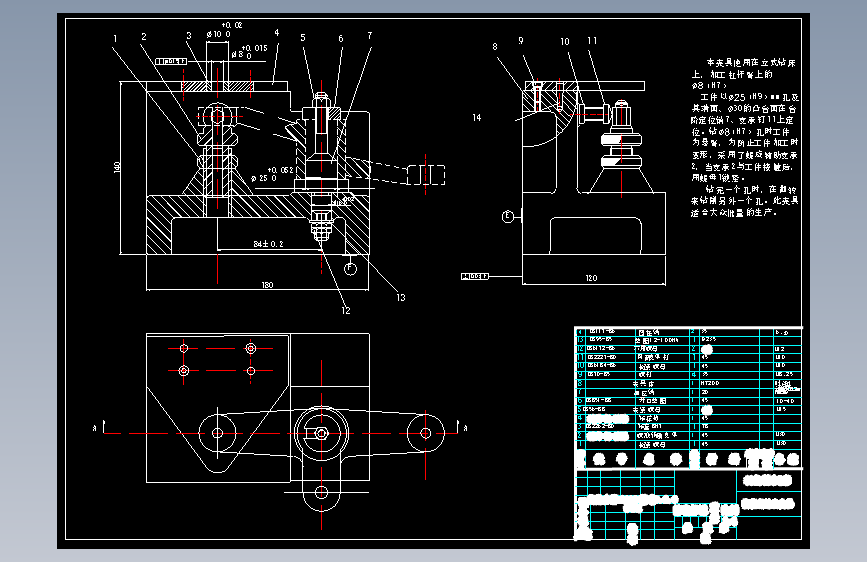Click part callout number 11 in side view
This screenshot has width=867, height=562.
coord(592,41)
